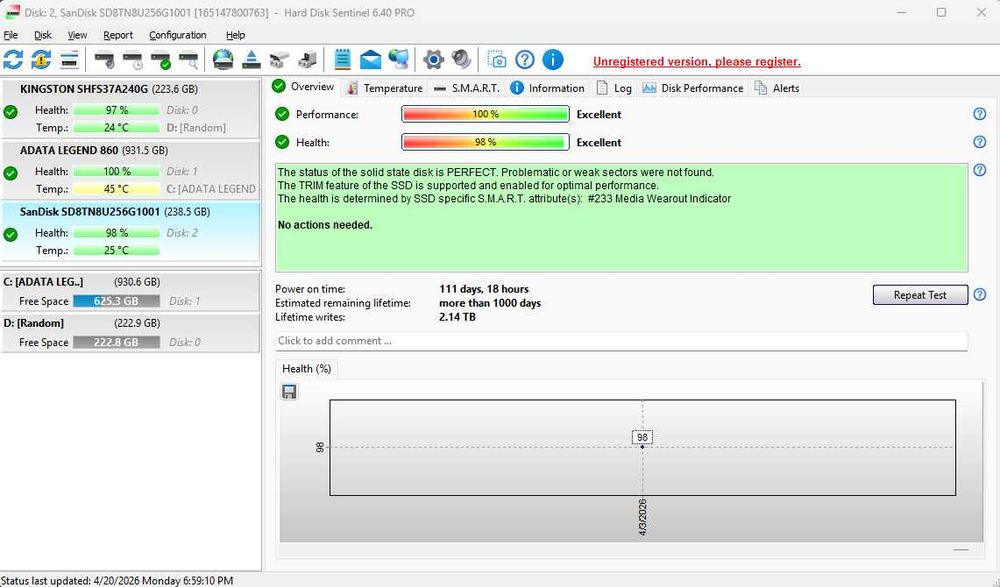The width and height of the screenshot is (1000, 587).
Task: Open the Configuration menu
Action: coord(177,35)
